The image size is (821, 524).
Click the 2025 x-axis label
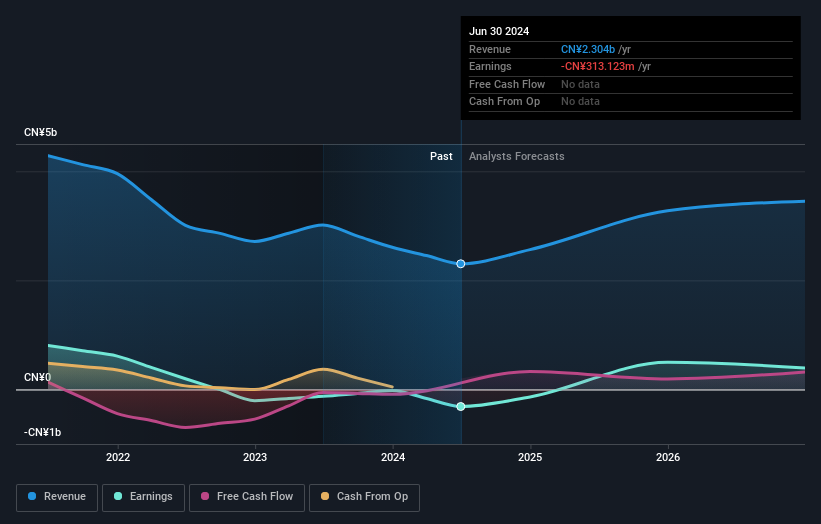tap(530, 458)
